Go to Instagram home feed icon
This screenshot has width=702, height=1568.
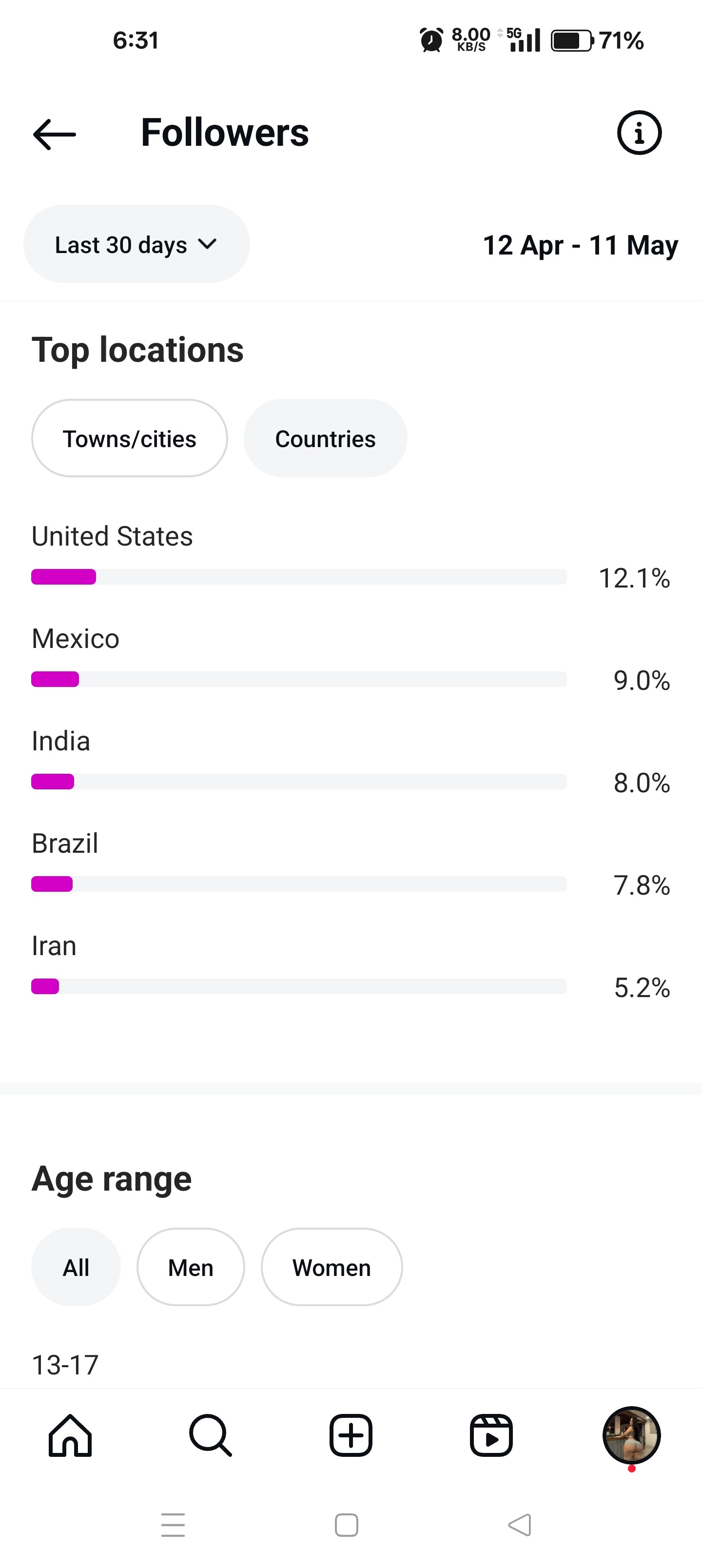coord(70,1435)
